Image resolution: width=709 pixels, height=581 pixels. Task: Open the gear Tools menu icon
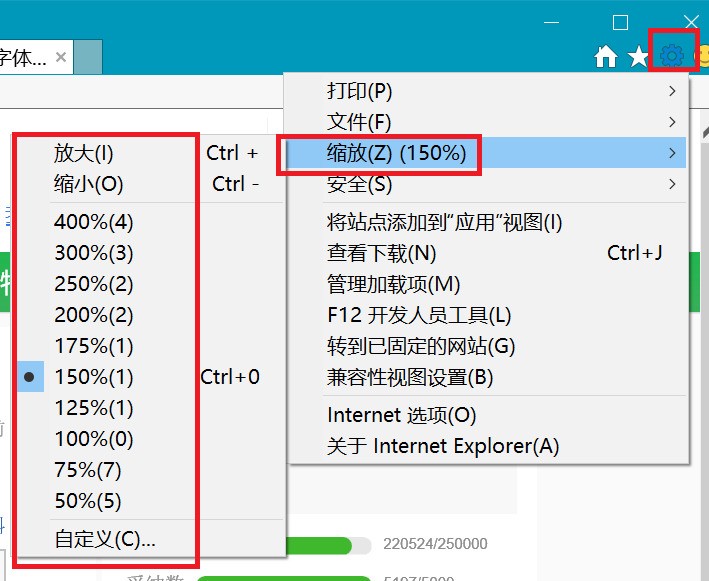pyautogui.click(x=671, y=55)
